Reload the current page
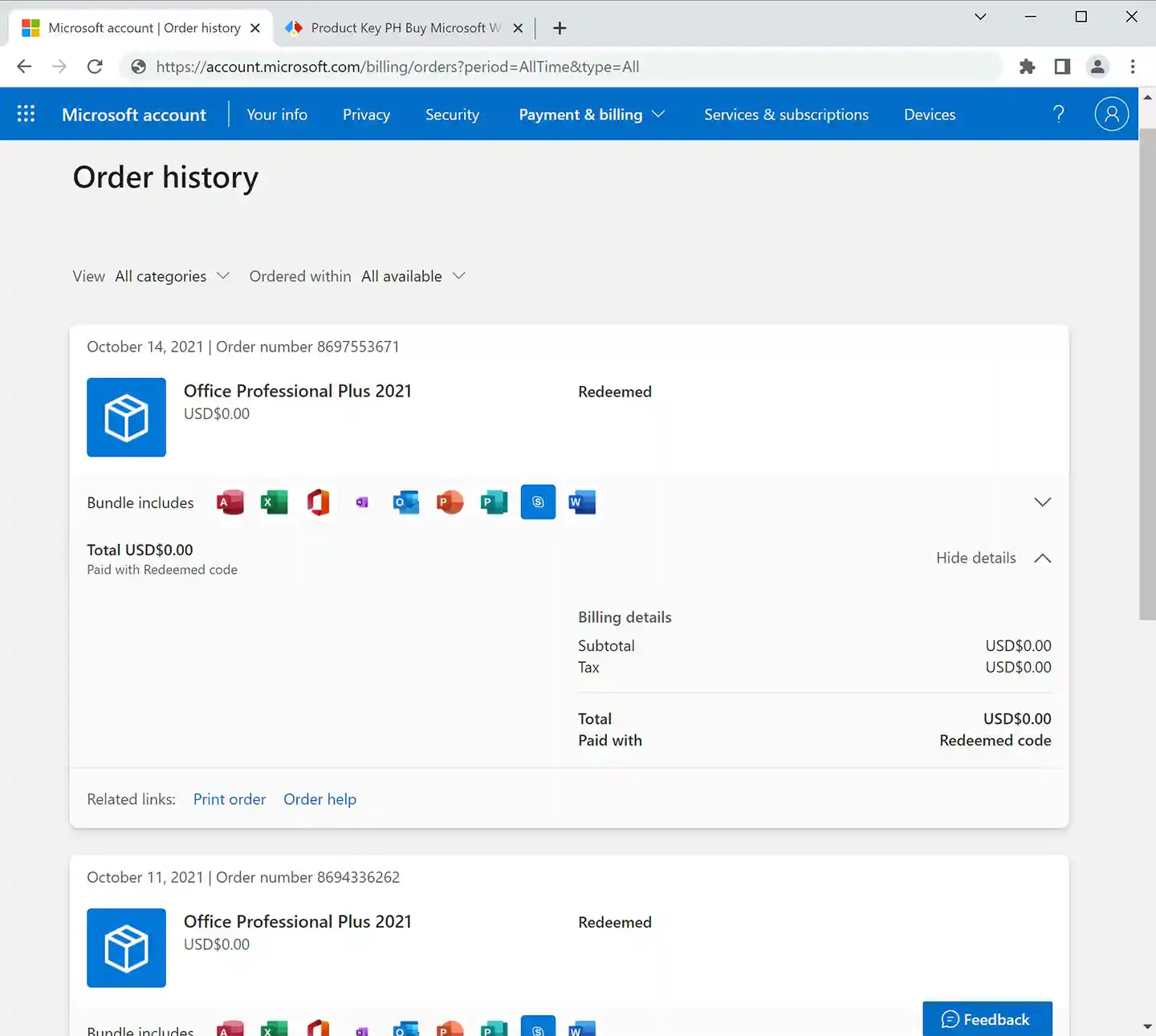 95,67
